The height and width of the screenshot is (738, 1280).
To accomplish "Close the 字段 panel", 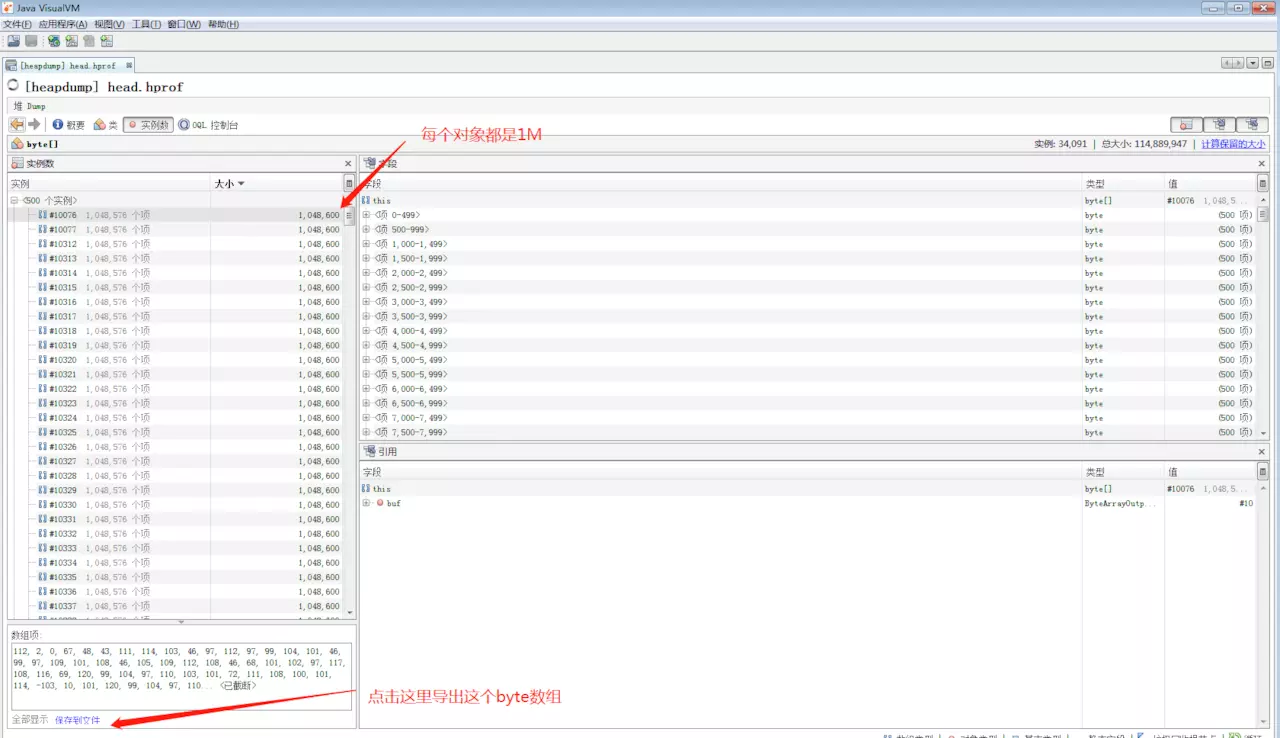I will pyautogui.click(x=1262, y=163).
